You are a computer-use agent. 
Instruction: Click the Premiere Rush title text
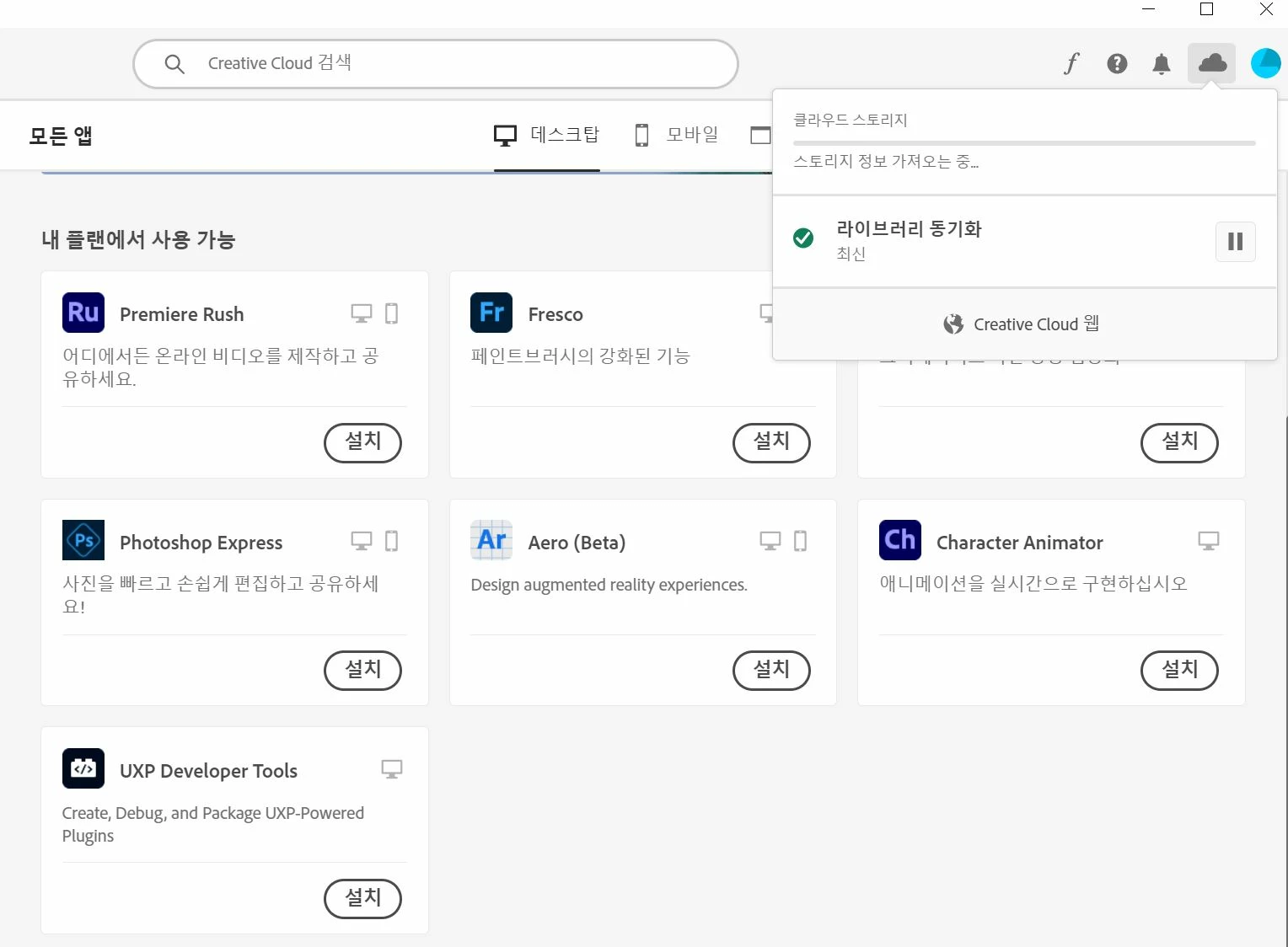[182, 314]
